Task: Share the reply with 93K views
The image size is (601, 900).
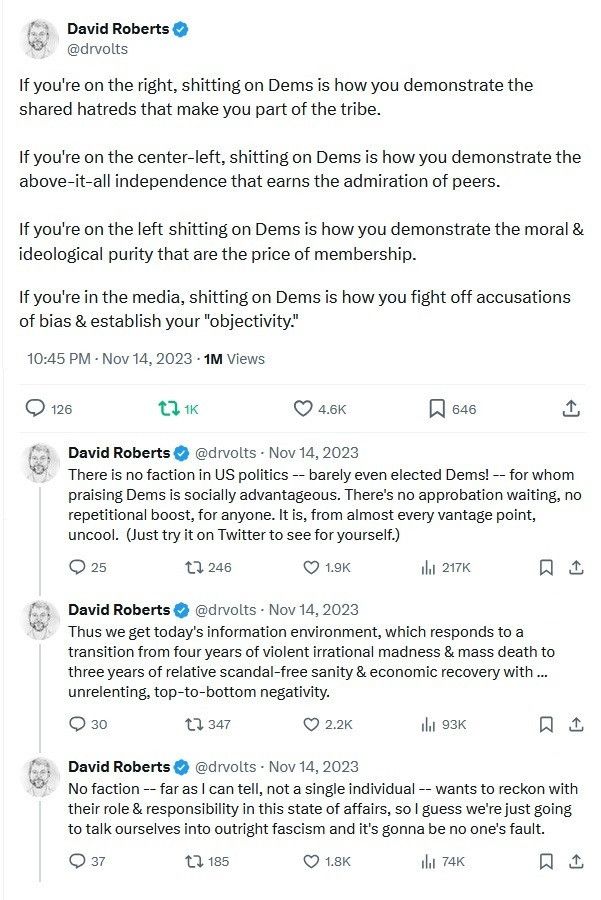Action: click(575, 724)
